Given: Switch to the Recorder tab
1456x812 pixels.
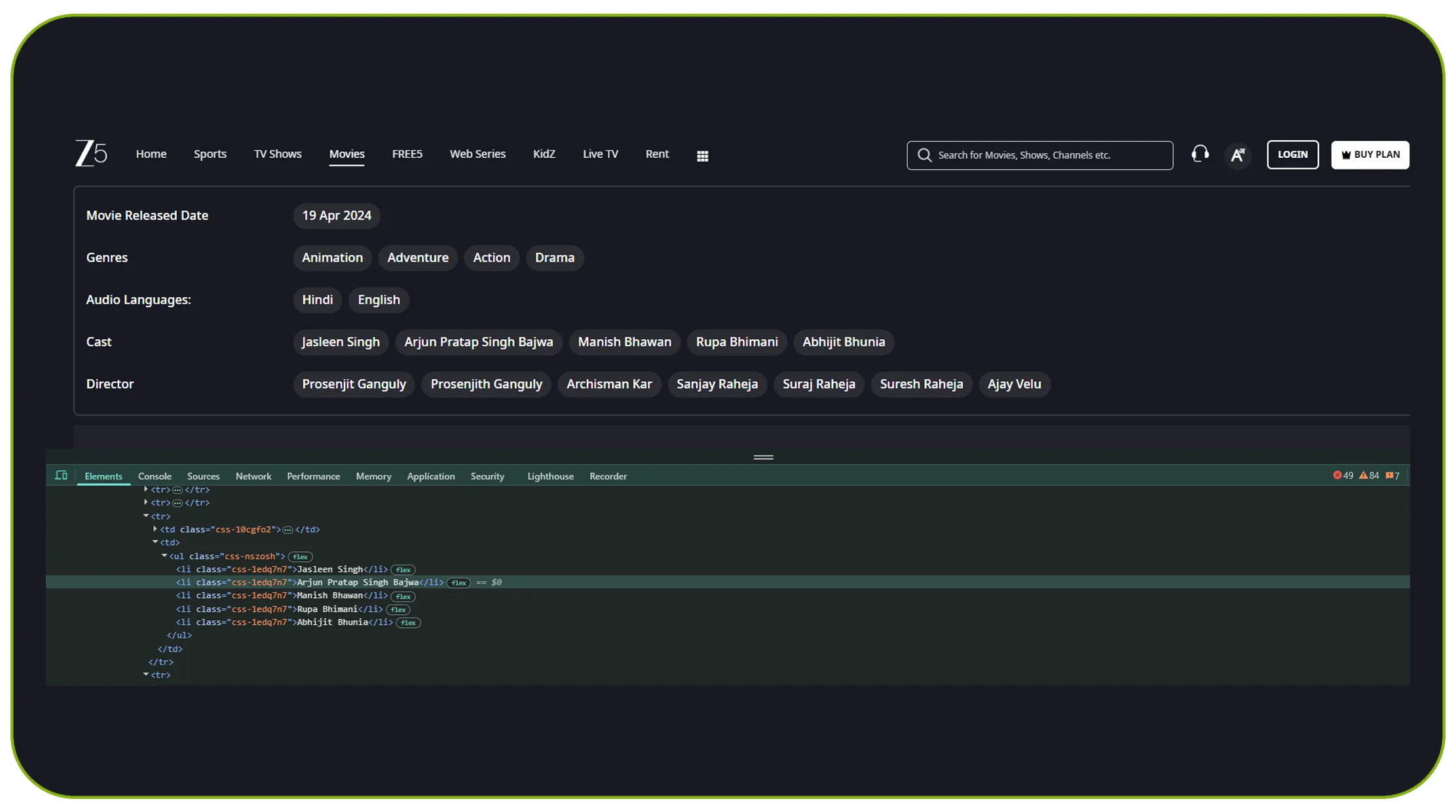Looking at the screenshot, I should click(x=608, y=476).
